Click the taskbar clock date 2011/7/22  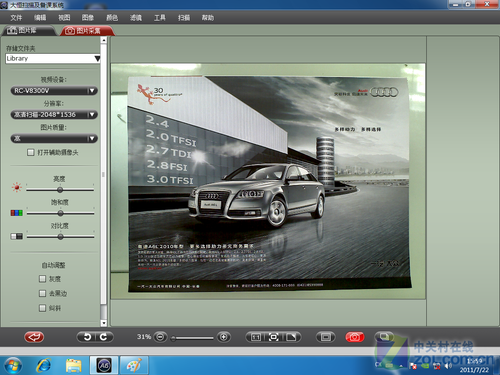(474, 370)
